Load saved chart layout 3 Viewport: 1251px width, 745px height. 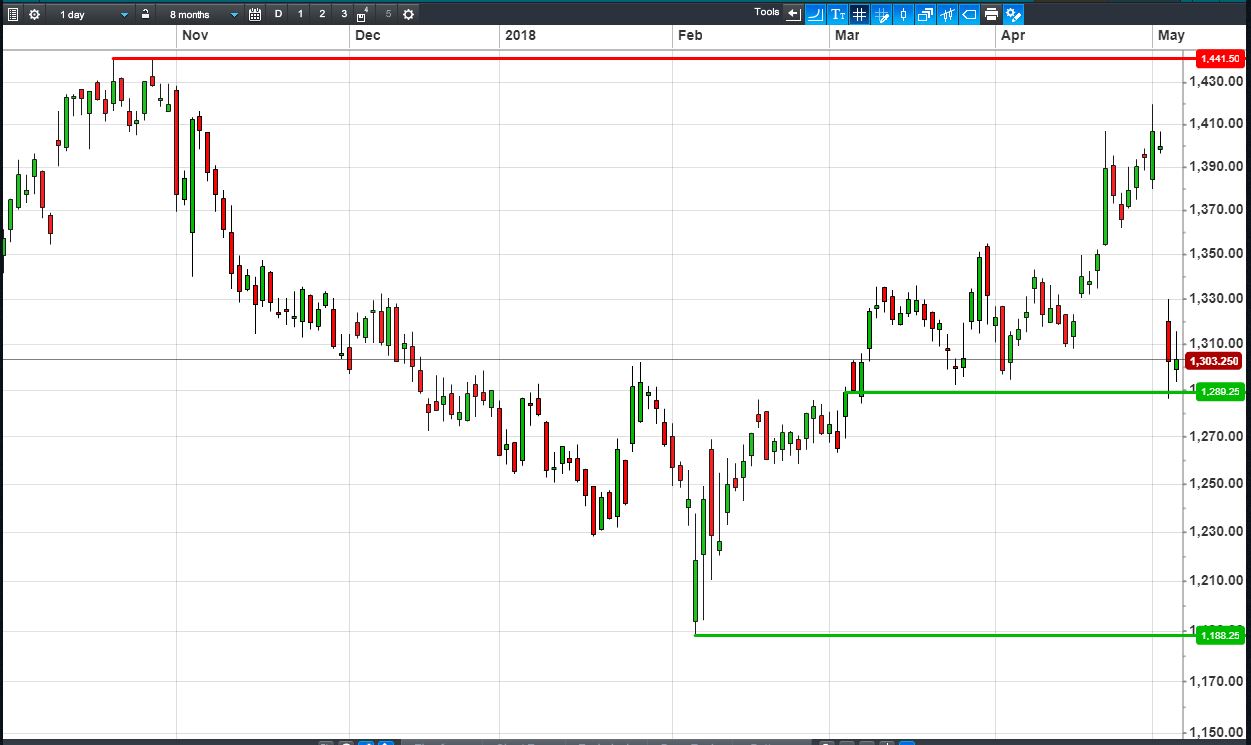pos(344,14)
